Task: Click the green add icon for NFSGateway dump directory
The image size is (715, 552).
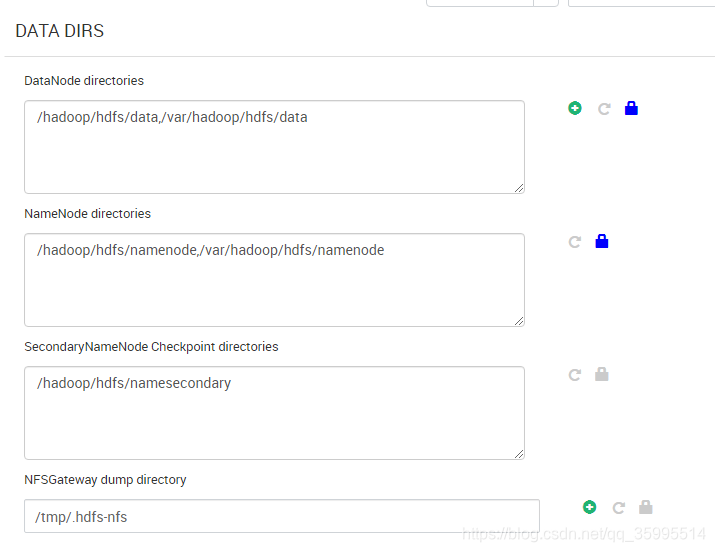Action: click(589, 507)
